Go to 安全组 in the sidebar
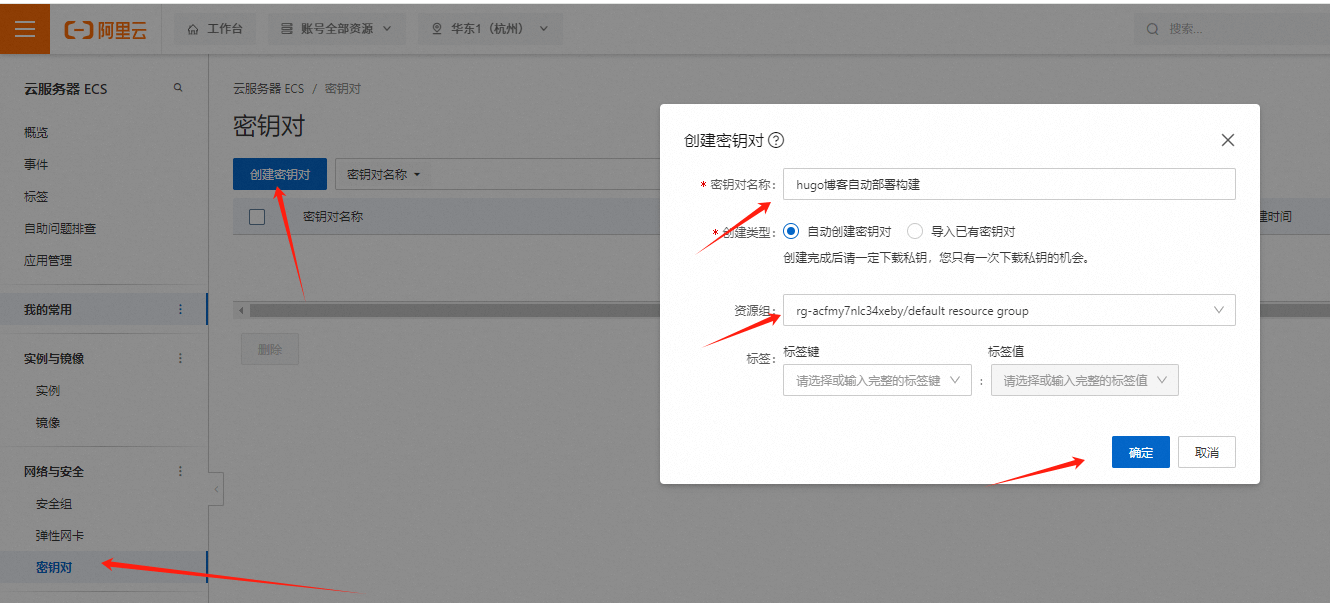 [x=54, y=504]
